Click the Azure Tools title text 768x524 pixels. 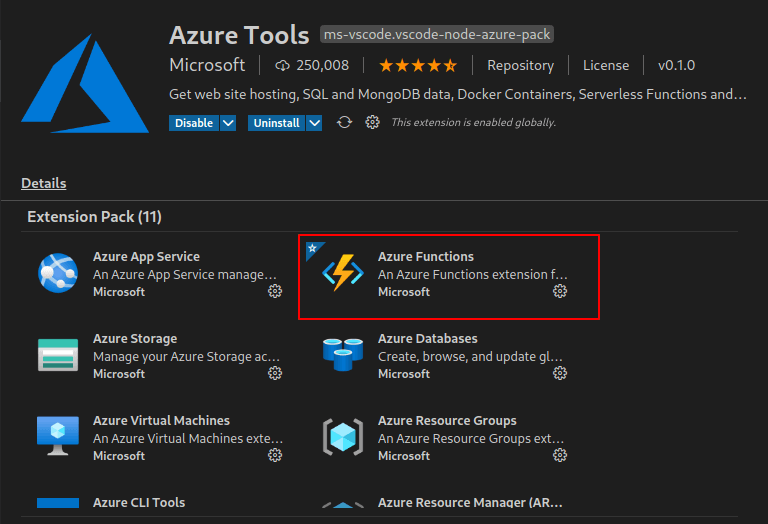click(239, 35)
